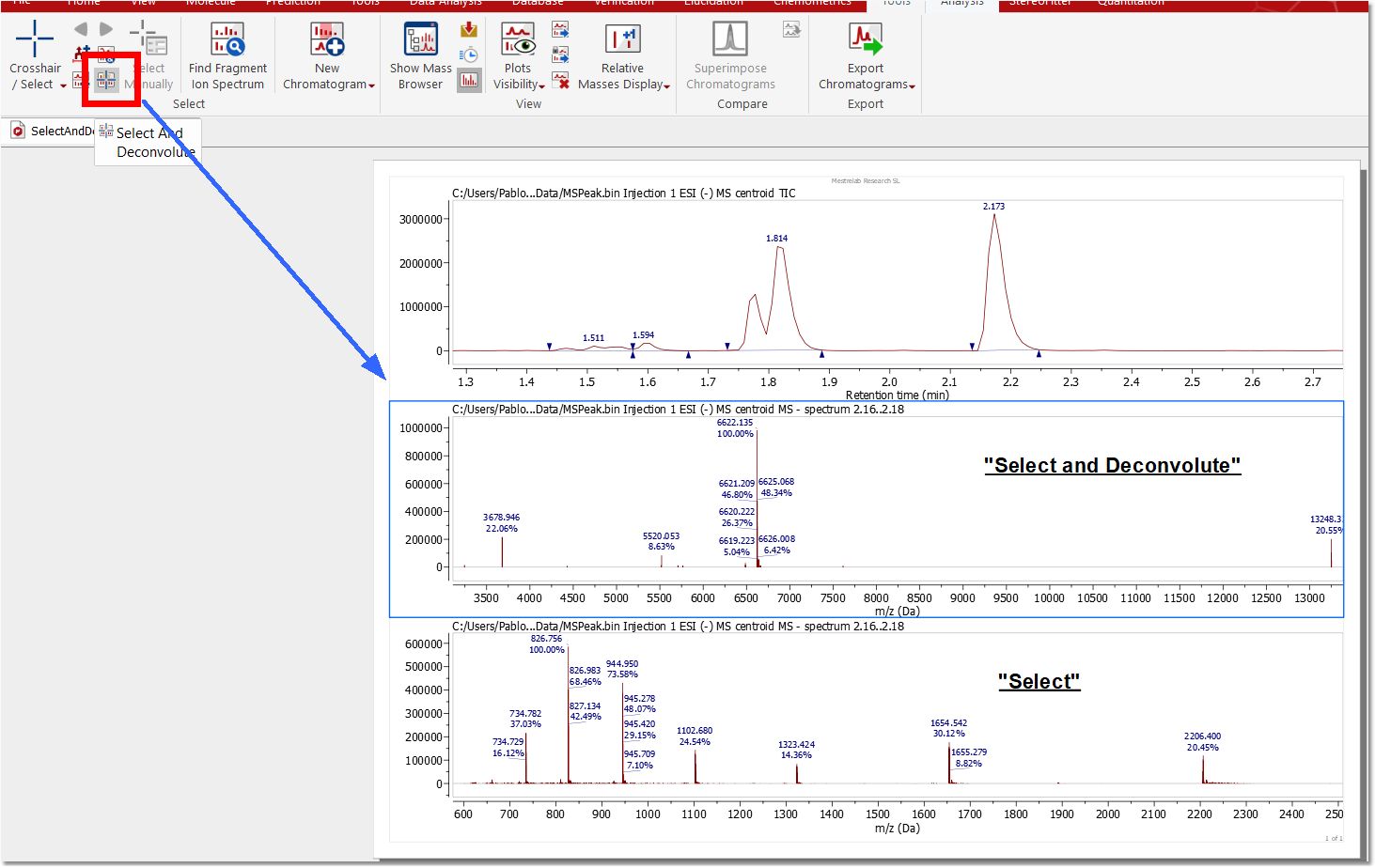
Task: Switch to the SelectAndDeconvolute document tab
Action: [52, 132]
